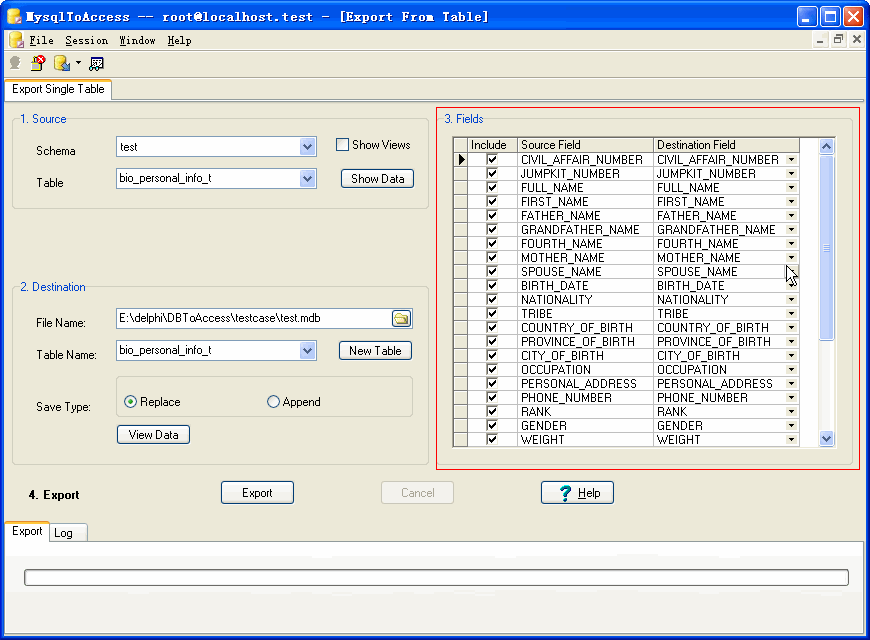Enable the Show Views checkbox
The width and height of the screenshot is (870, 640).
(342, 145)
